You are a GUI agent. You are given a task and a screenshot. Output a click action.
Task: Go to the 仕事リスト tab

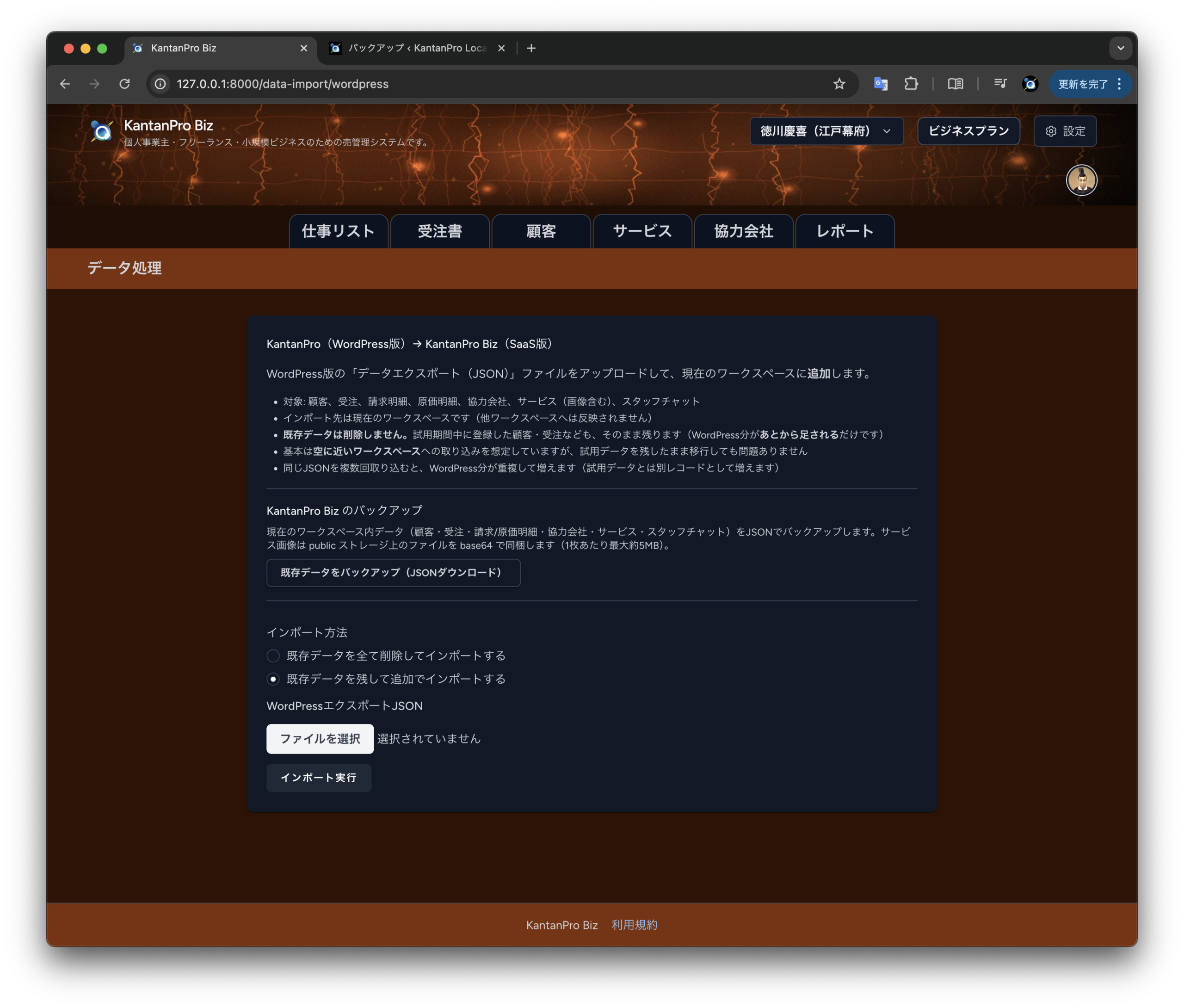pos(338,231)
